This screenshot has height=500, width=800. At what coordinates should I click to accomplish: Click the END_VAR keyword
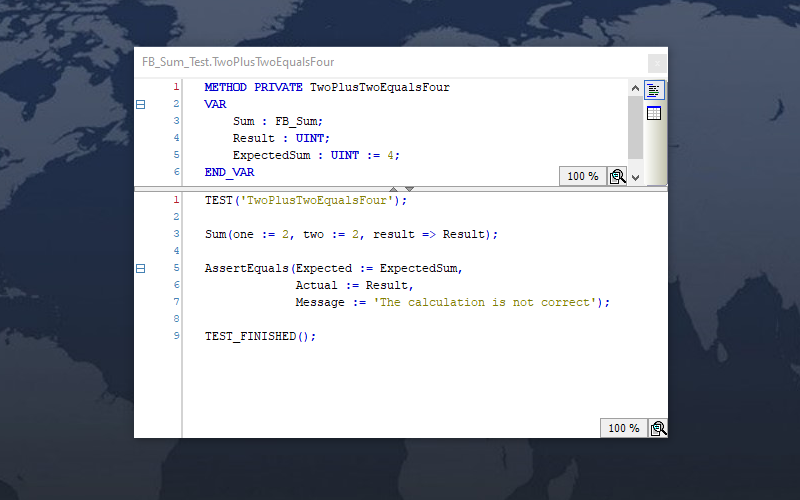coord(229,172)
